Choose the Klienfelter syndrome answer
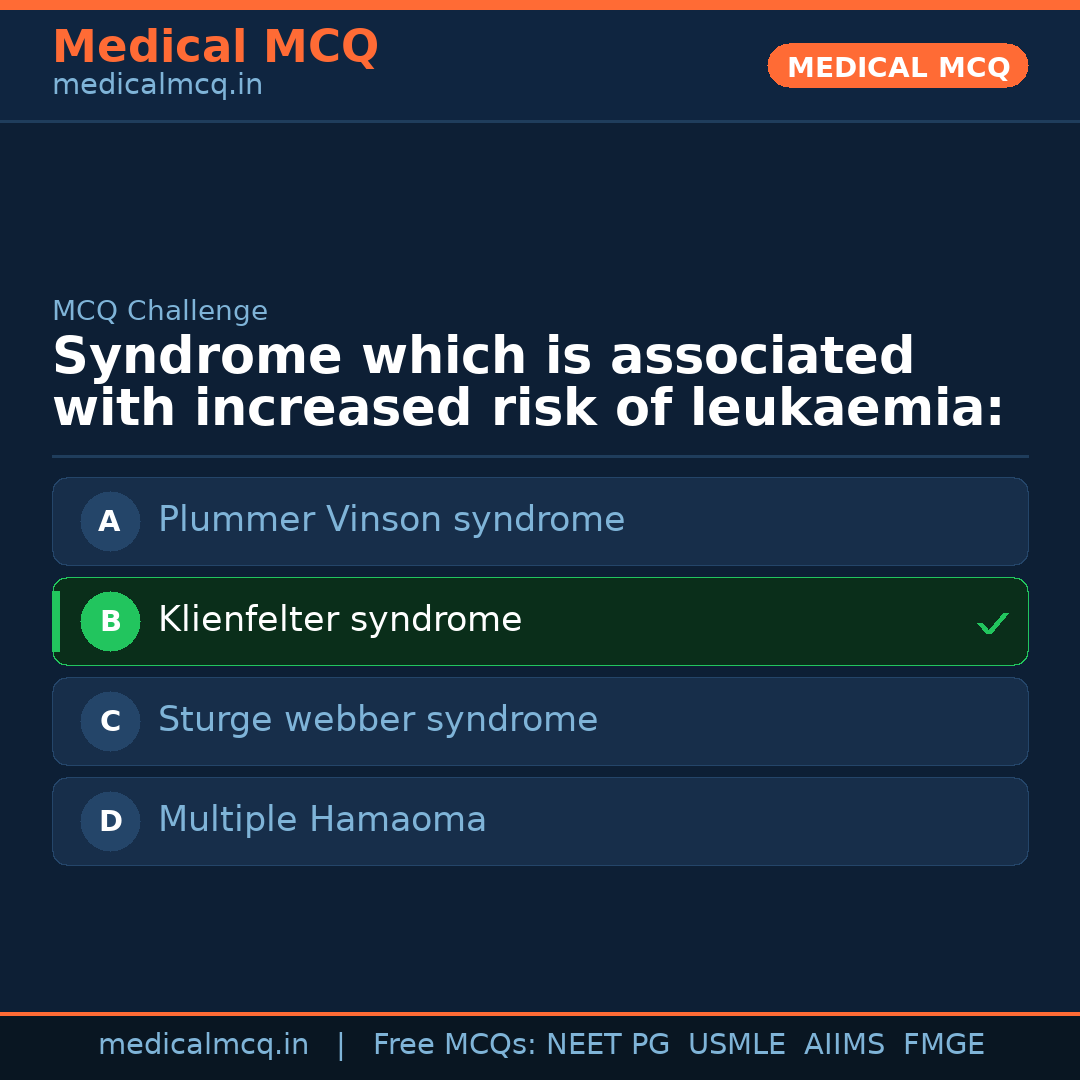The image size is (1080, 1080). [x=340, y=620]
